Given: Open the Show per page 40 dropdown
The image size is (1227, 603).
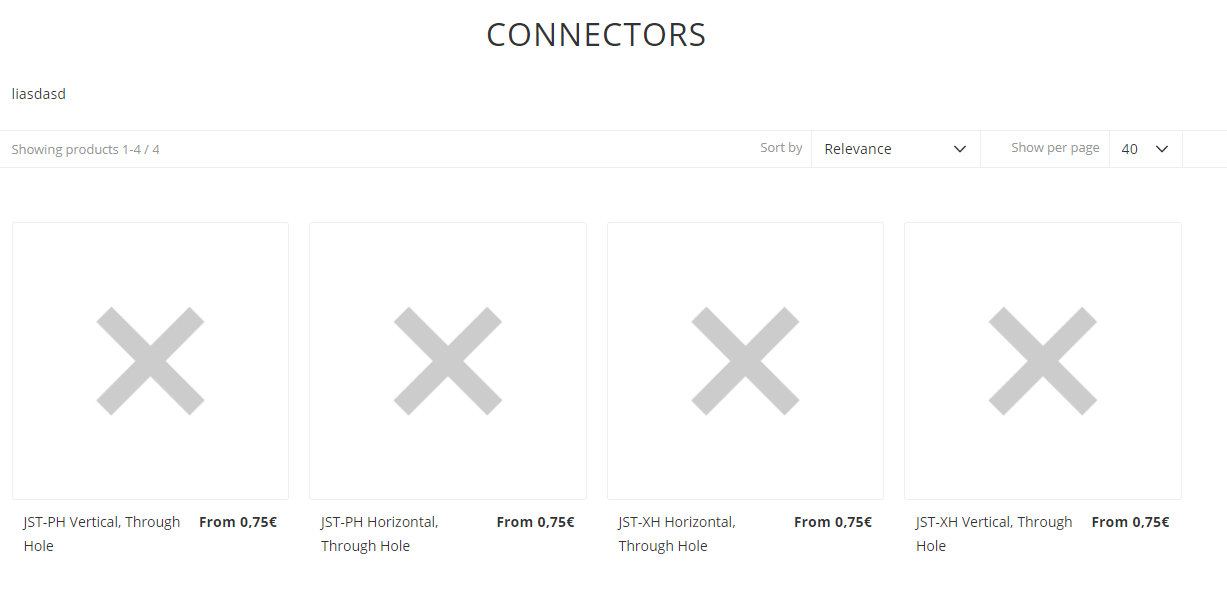Looking at the screenshot, I should (1145, 149).
